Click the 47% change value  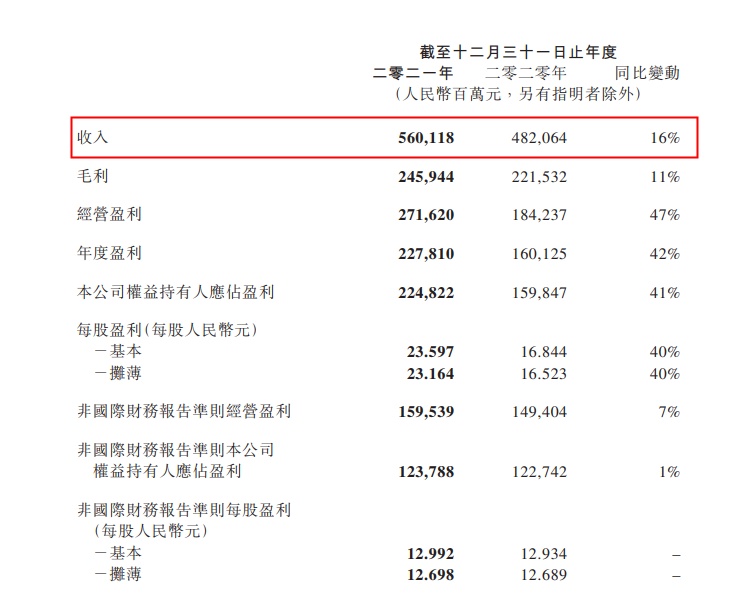pyautogui.click(x=665, y=215)
